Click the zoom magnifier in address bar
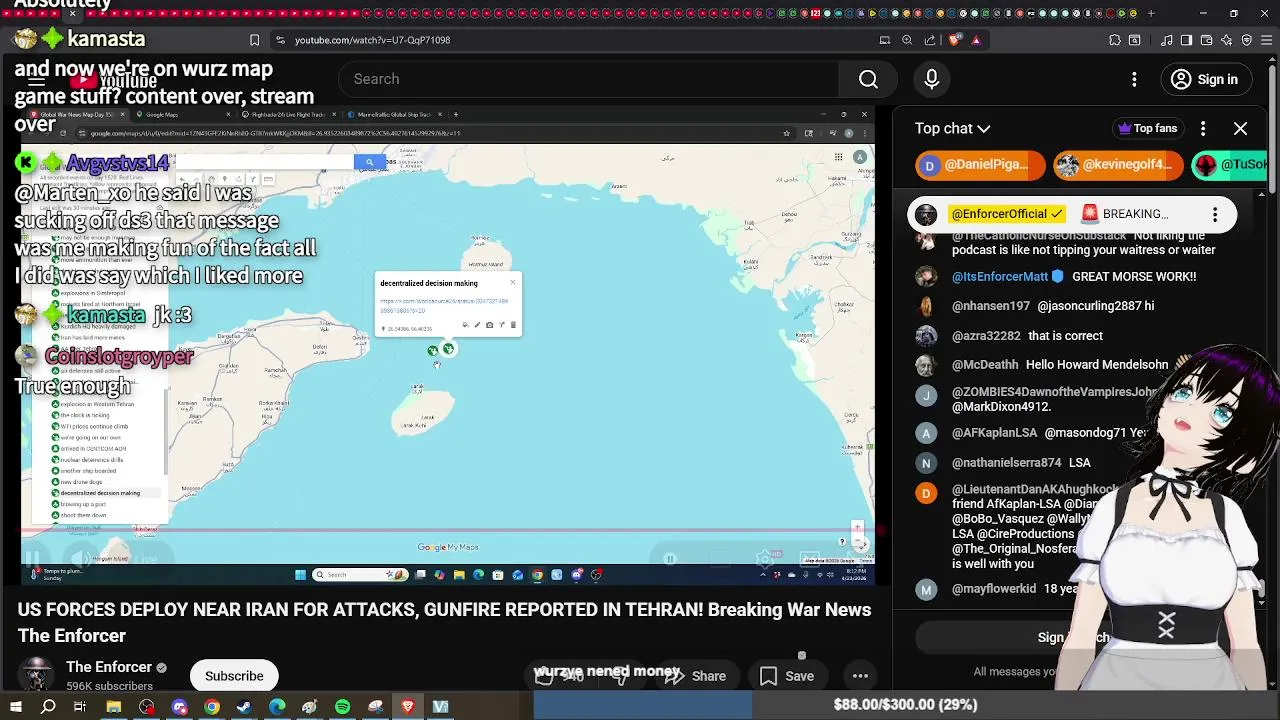 click(x=907, y=40)
